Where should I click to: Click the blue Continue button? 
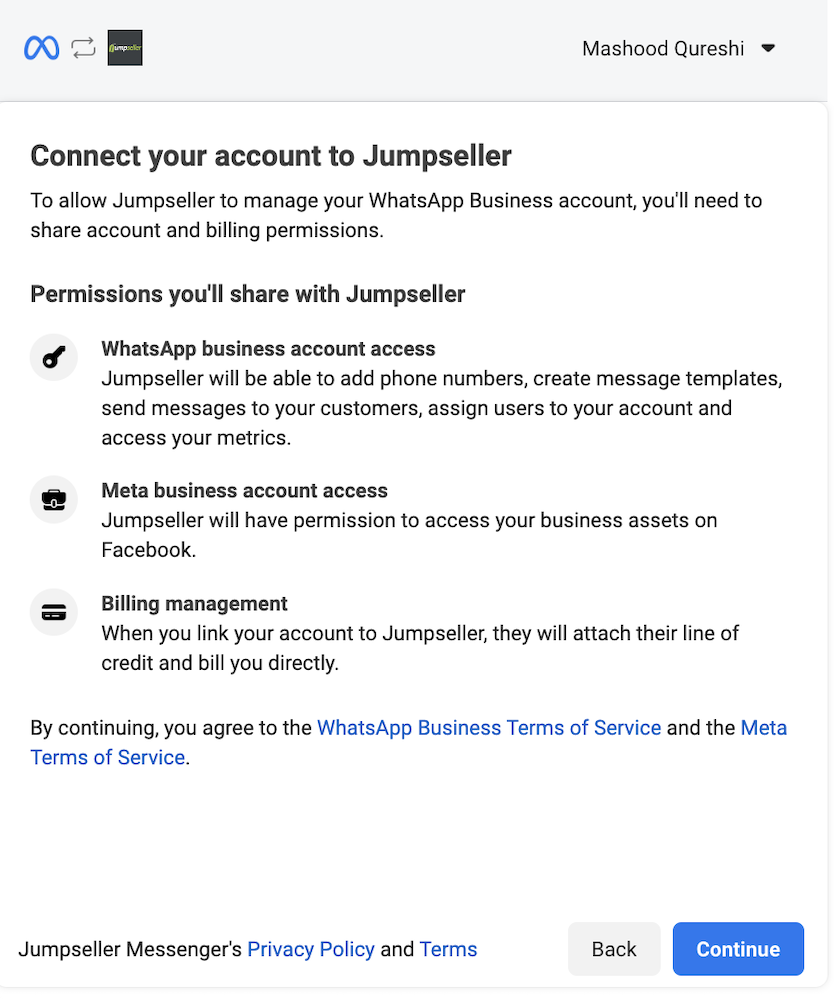pos(738,949)
